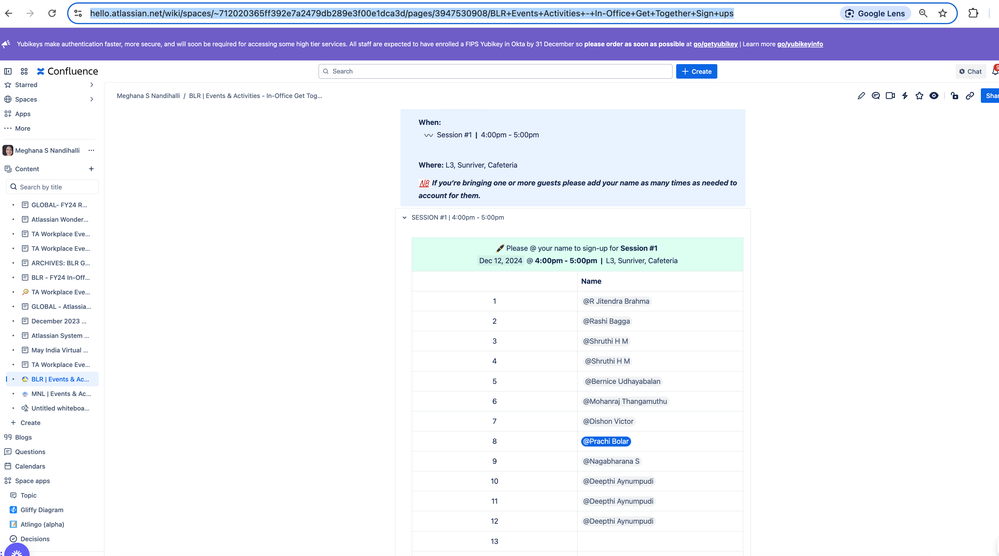Toggle the watch page eye icon

point(934,96)
